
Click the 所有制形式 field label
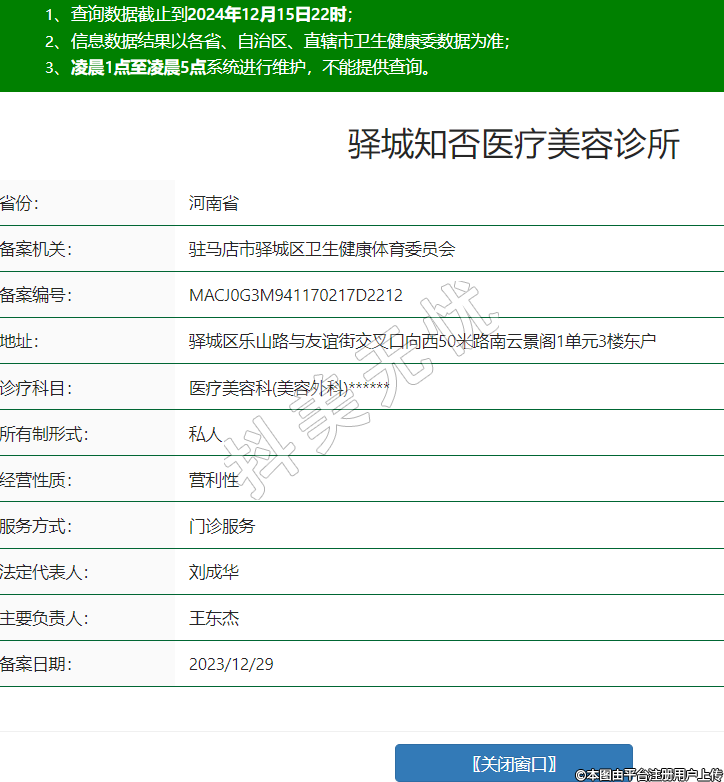click(44, 434)
